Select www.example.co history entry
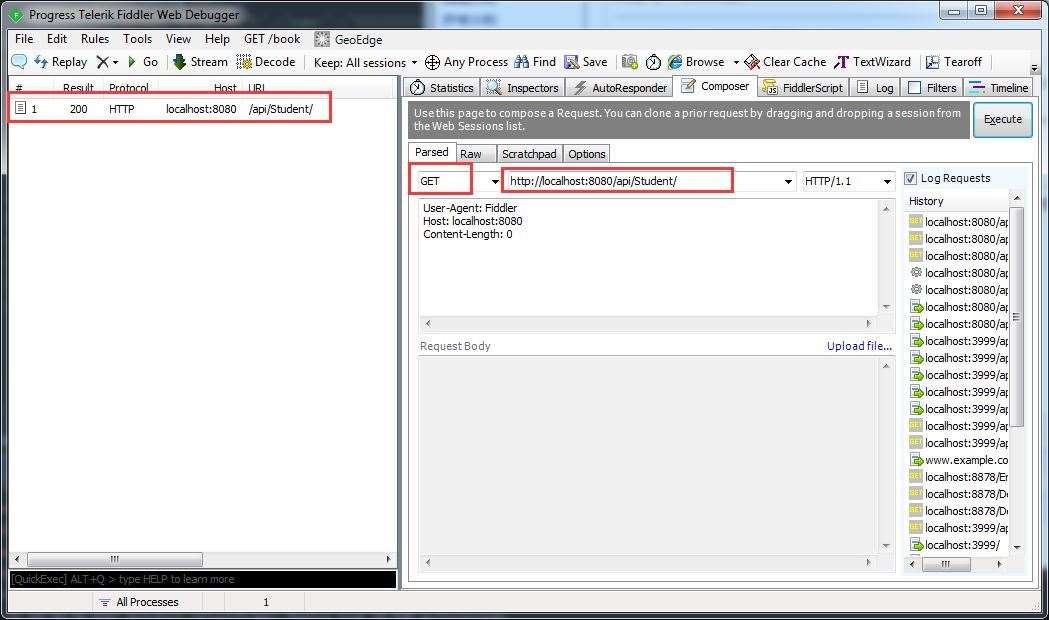Viewport: 1049px width, 620px height. point(958,460)
